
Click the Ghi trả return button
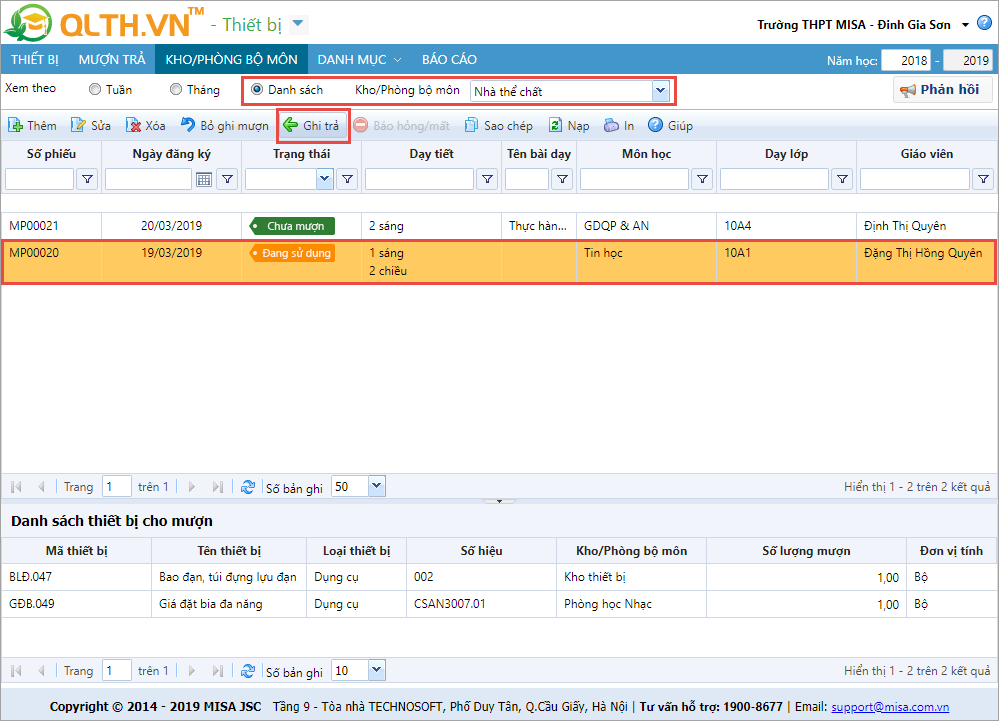tap(312, 125)
